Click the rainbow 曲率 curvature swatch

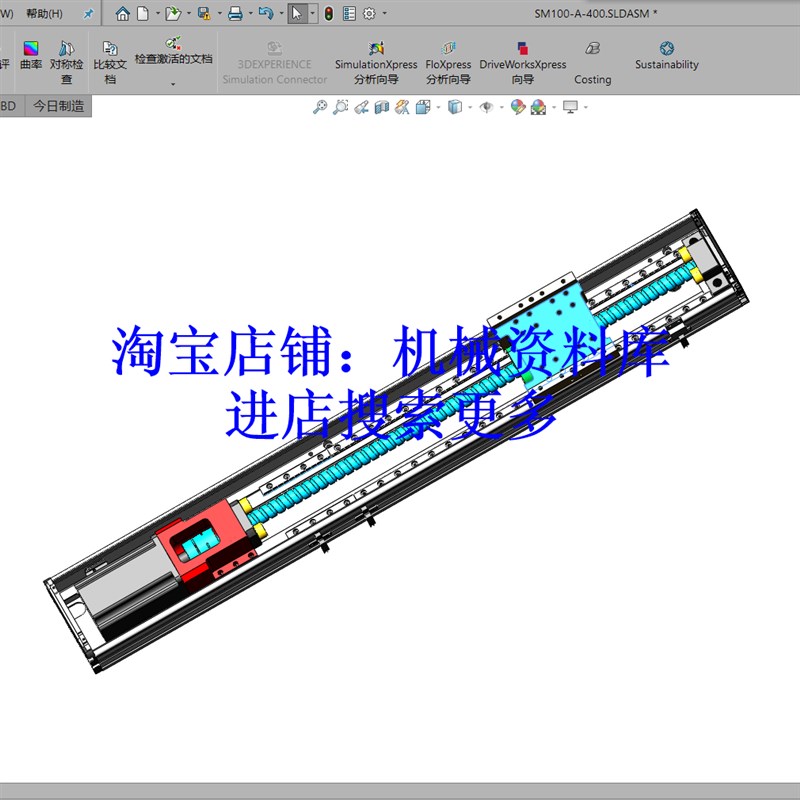point(31,49)
